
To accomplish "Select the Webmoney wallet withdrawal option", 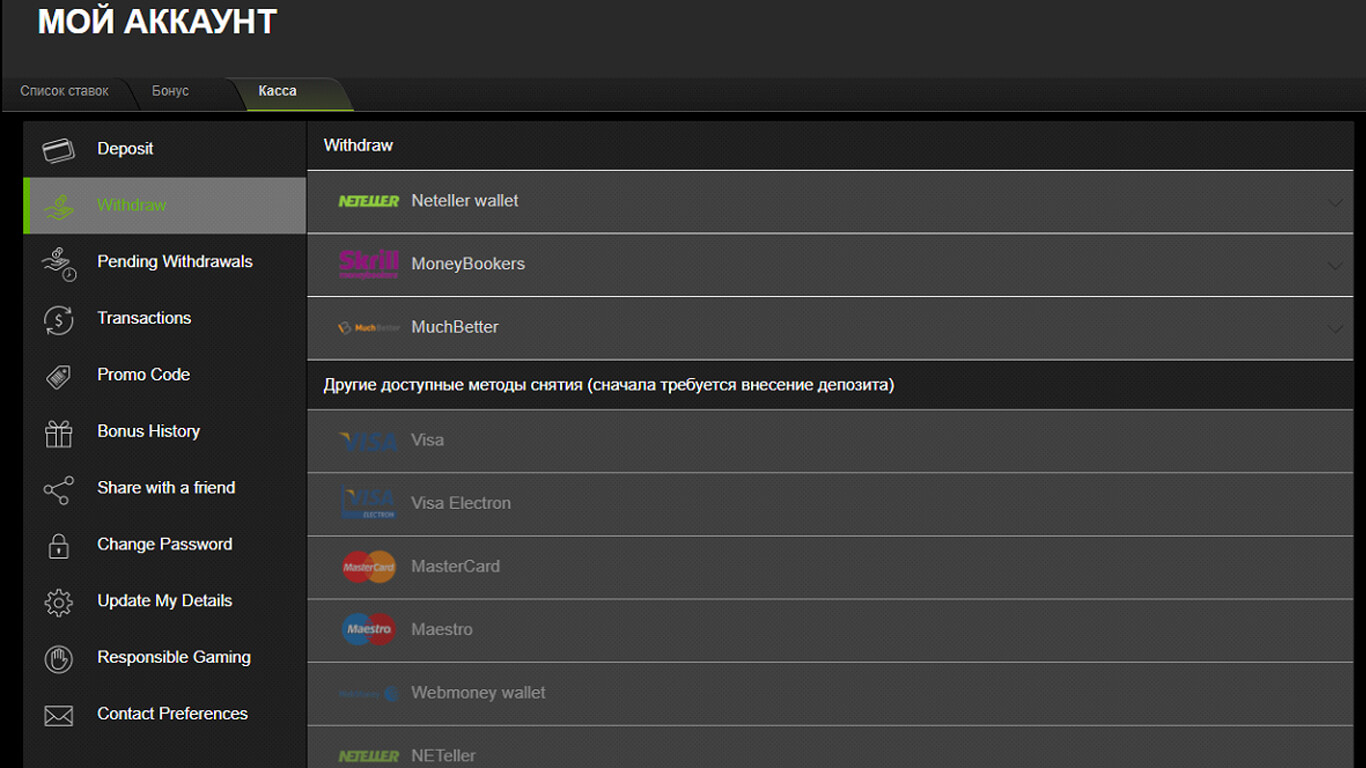I will click(x=478, y=692).
